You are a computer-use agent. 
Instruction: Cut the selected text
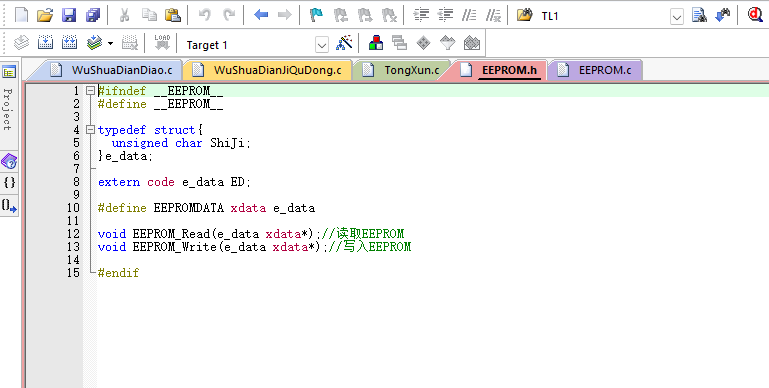click(x=125, y=15)
